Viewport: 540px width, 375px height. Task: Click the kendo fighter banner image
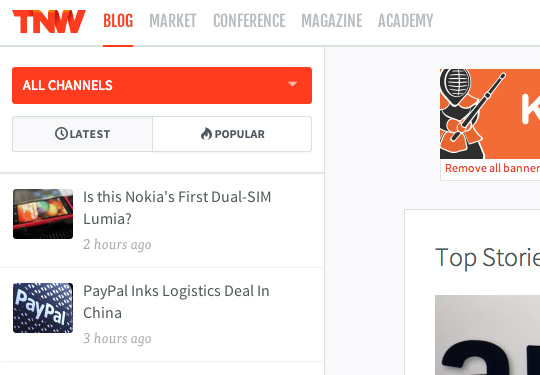490,114
